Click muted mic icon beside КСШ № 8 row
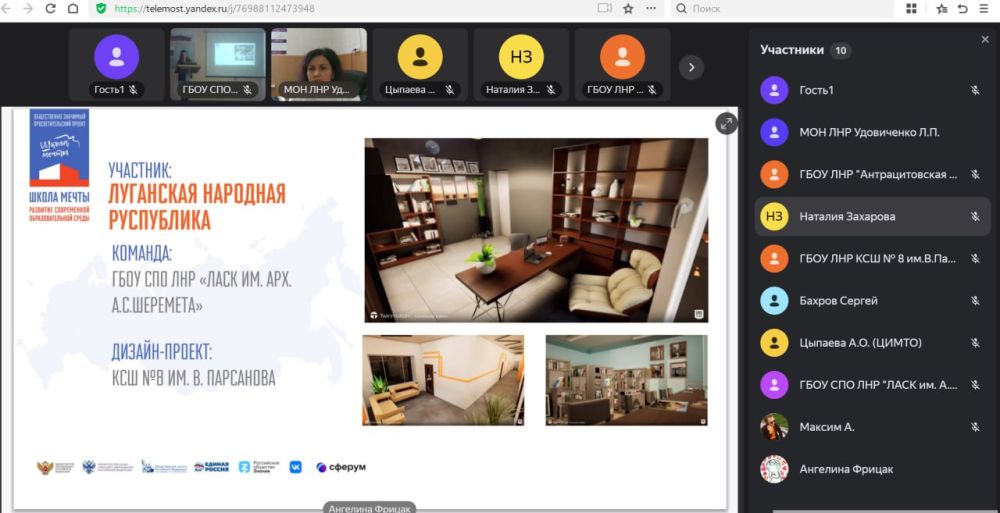The width and height of the screenshot is (1000, 513). pyautogui.click(x=975, y=258)
